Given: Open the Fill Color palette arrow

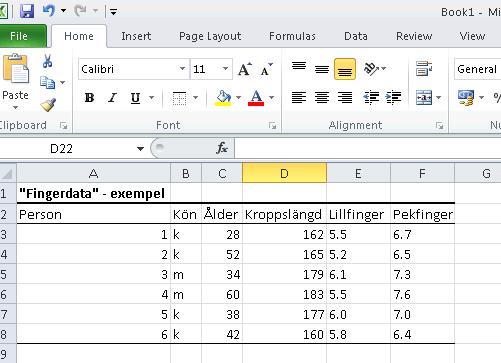Looking at the screenshot, I should pyautogui.click(x=238, y=98).
